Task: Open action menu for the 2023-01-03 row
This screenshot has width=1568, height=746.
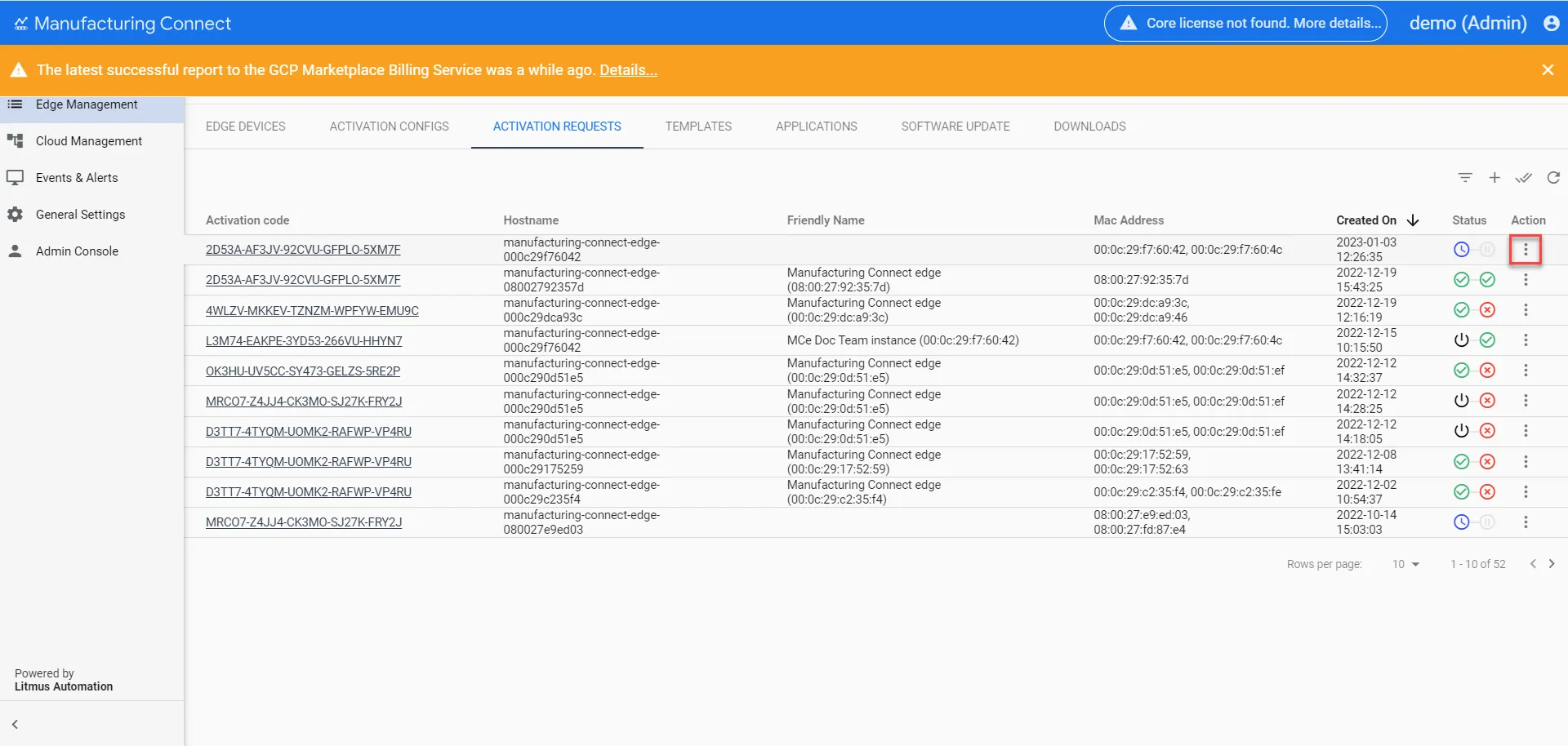Action: [1526, 250]
